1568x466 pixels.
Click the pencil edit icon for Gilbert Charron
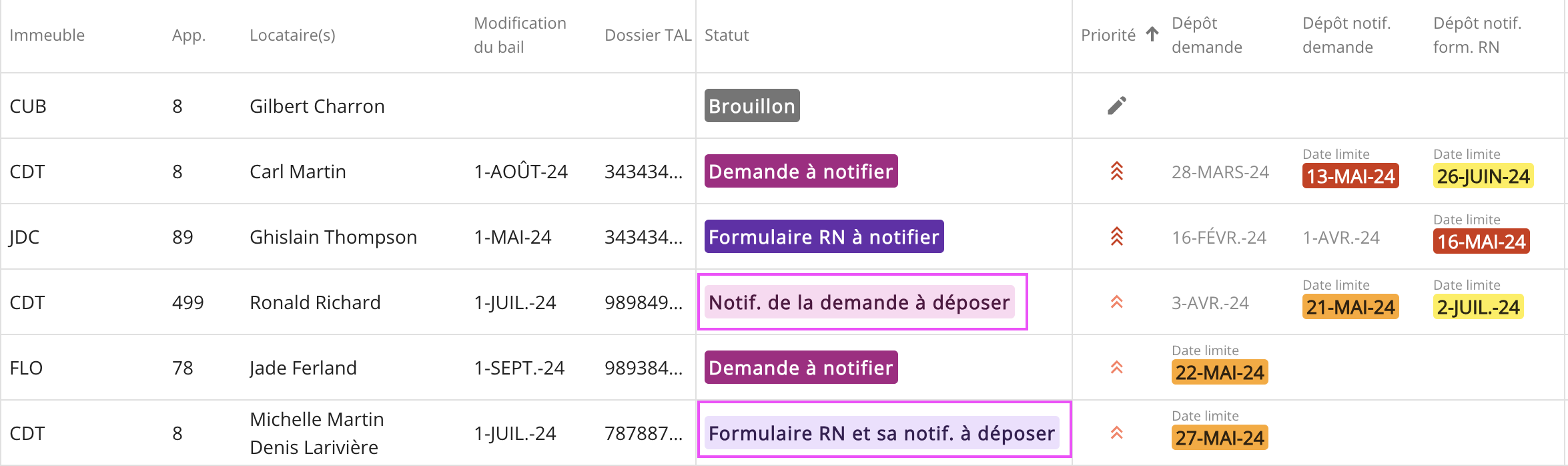click(1116, 105)
